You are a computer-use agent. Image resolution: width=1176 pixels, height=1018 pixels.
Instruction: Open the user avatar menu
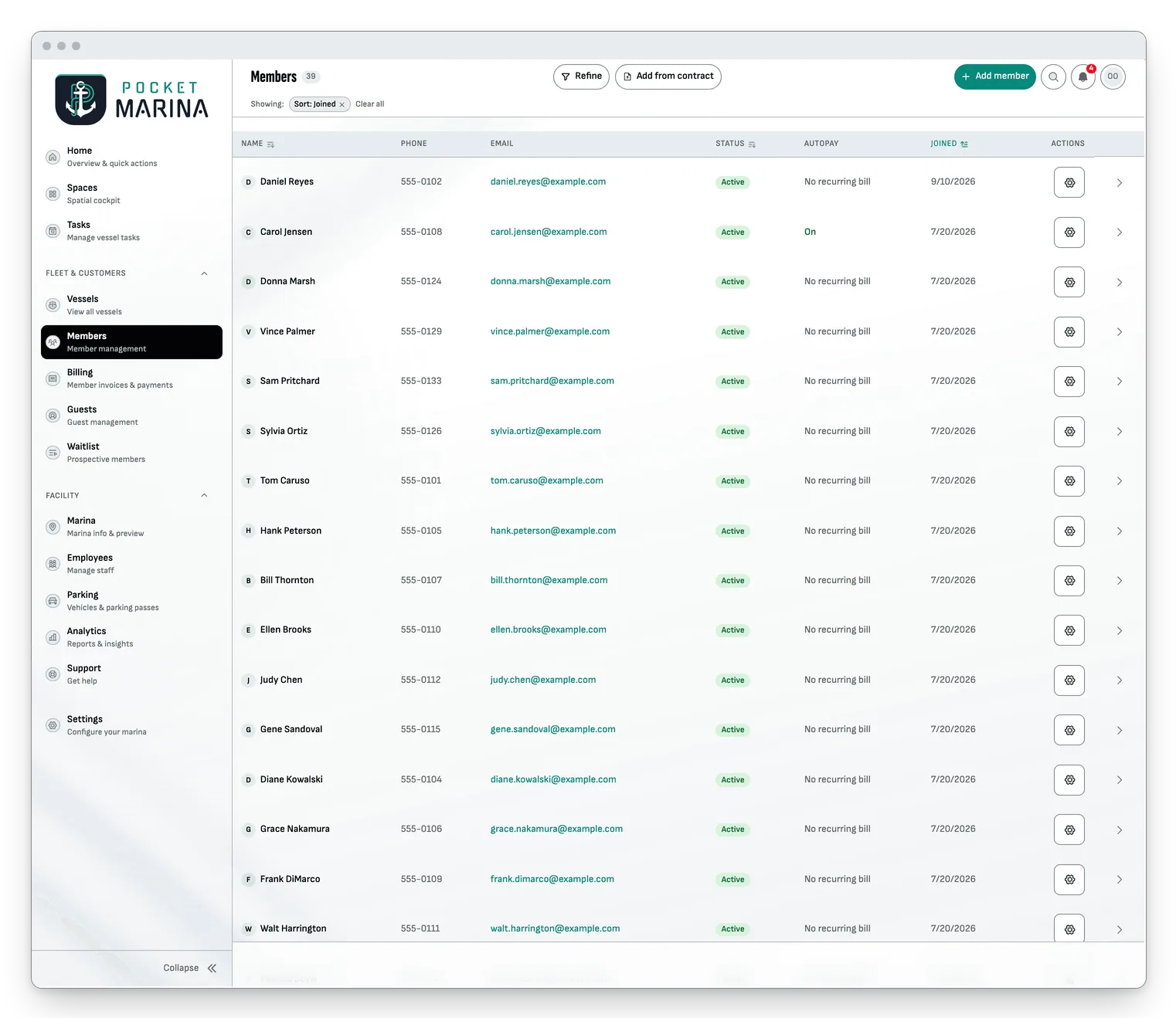click(x=1113, y=76)
